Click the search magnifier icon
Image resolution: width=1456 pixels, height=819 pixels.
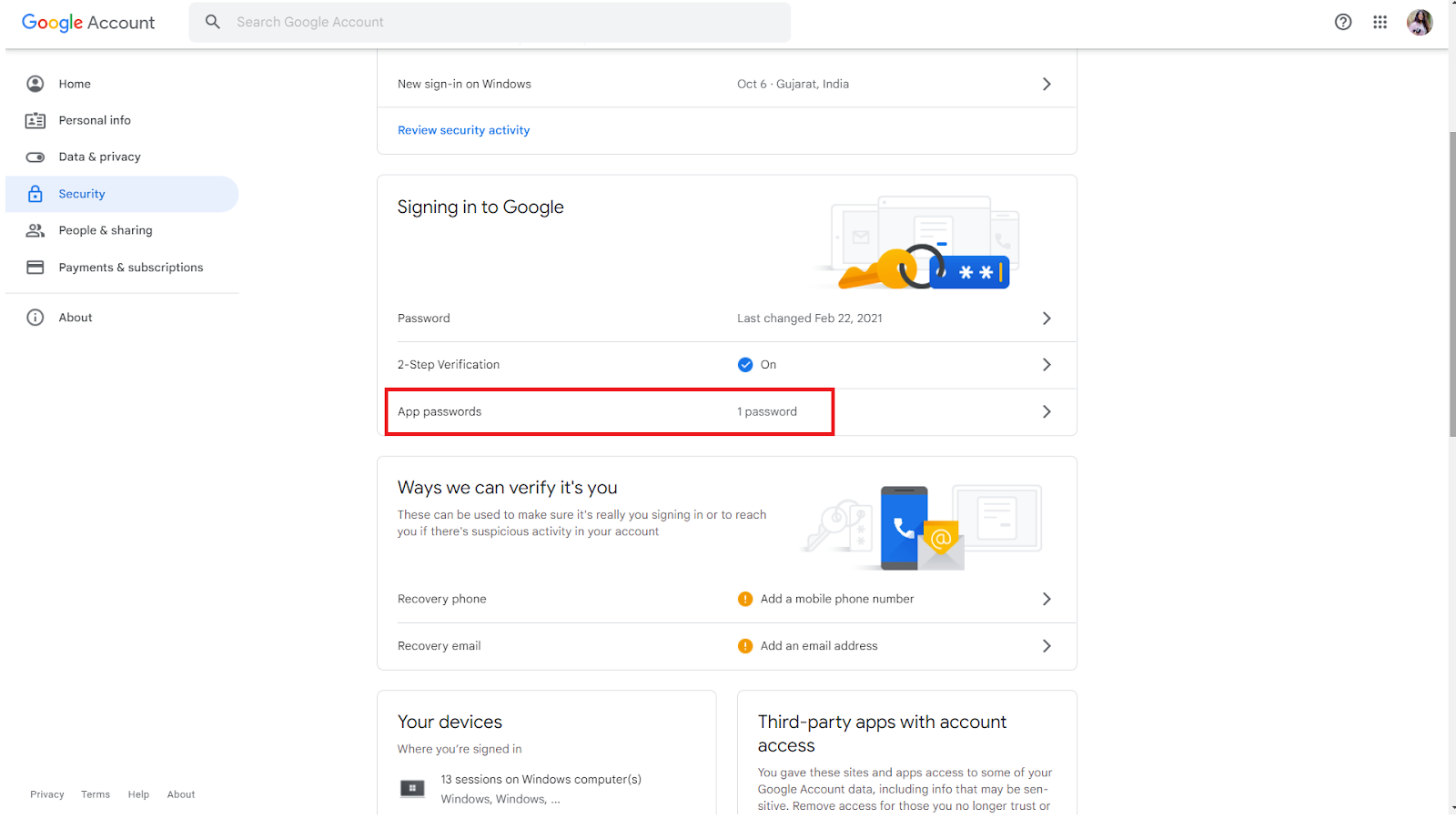pos(213,22)
